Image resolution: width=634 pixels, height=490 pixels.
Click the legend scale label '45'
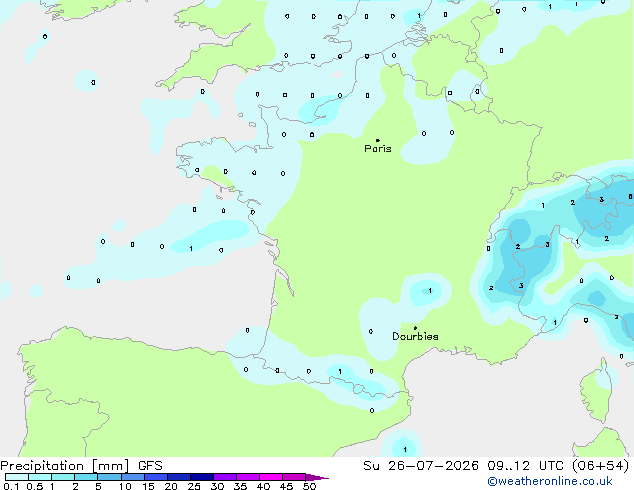click(286, 486)
